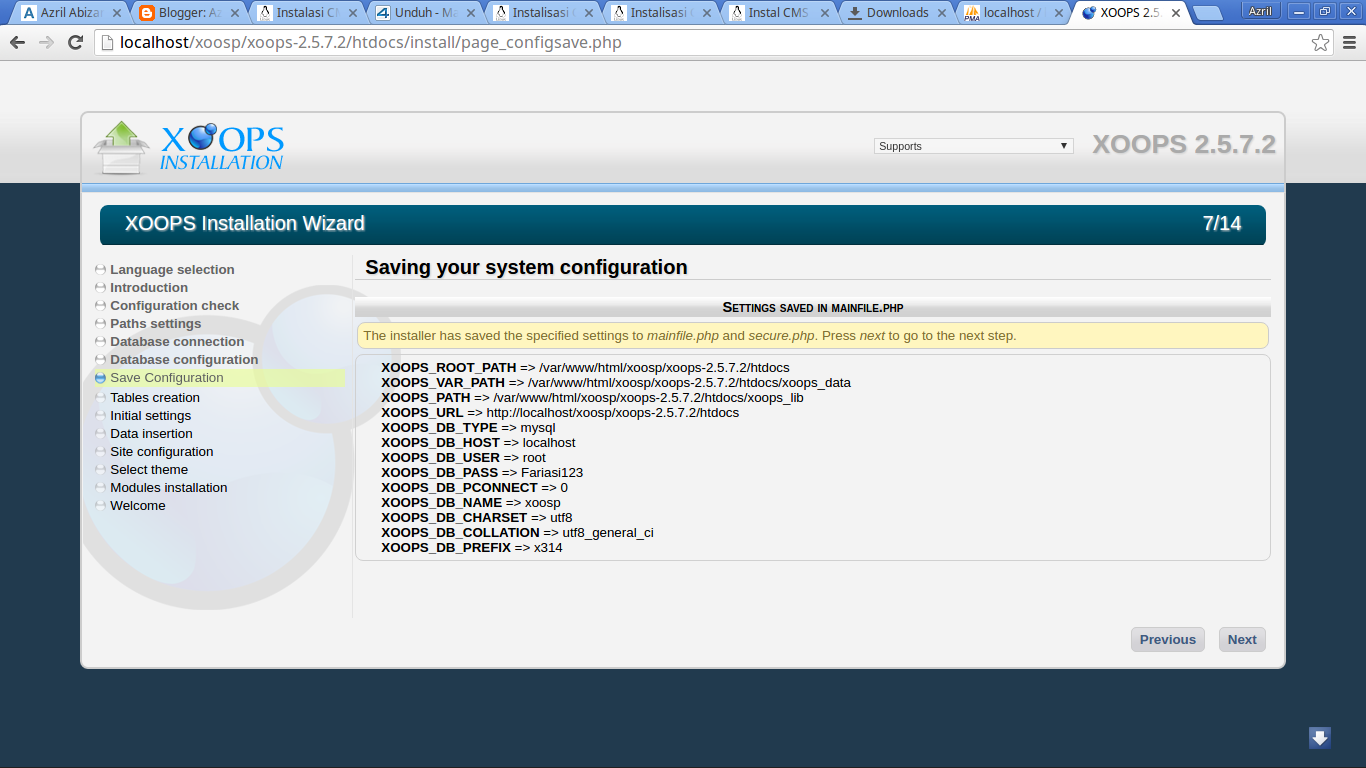1366x768 pixels.
Task: Click the Select theme step
Action: click(x=149, y=470)
